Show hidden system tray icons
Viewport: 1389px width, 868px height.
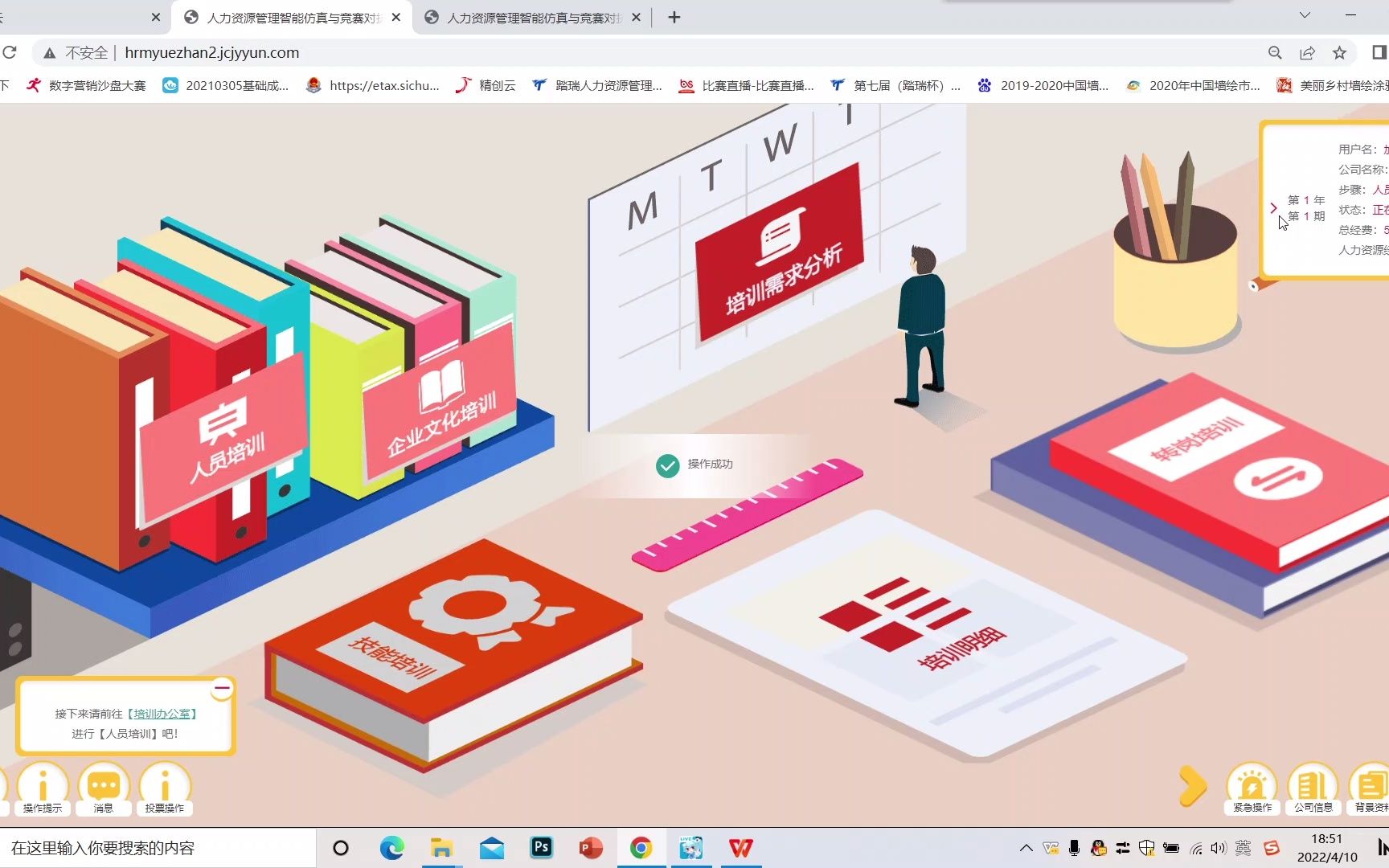1026,848
